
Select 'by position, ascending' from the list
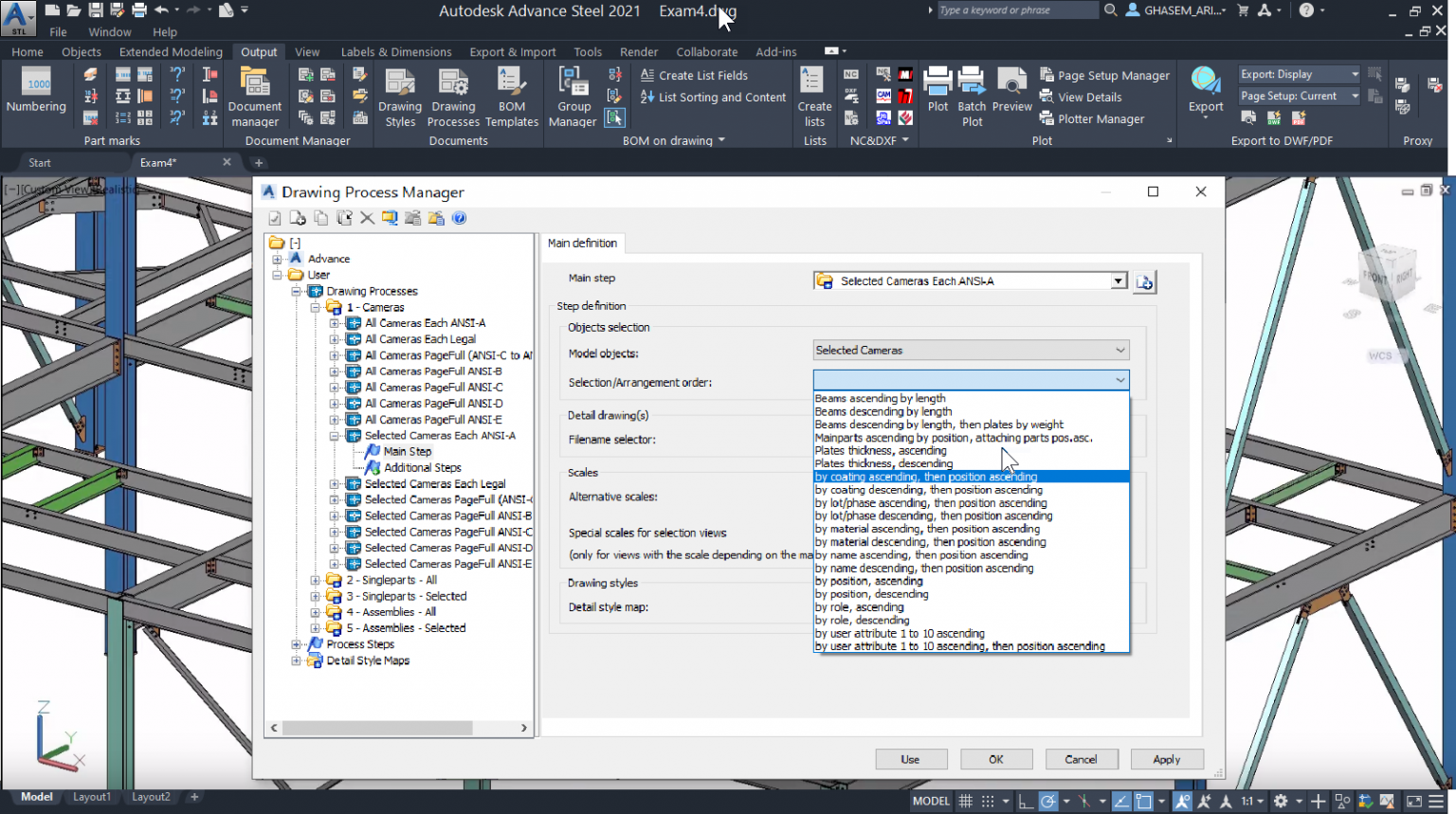[869, 581]
